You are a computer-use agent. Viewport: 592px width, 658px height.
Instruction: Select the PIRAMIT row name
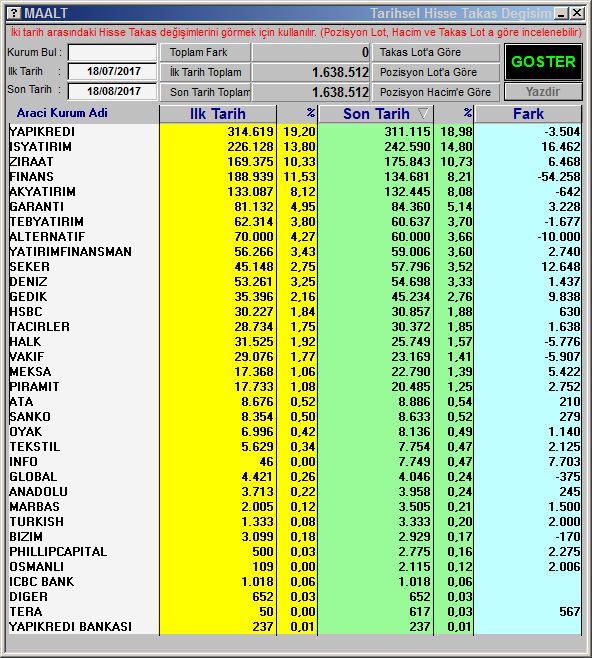pos(34,387)
